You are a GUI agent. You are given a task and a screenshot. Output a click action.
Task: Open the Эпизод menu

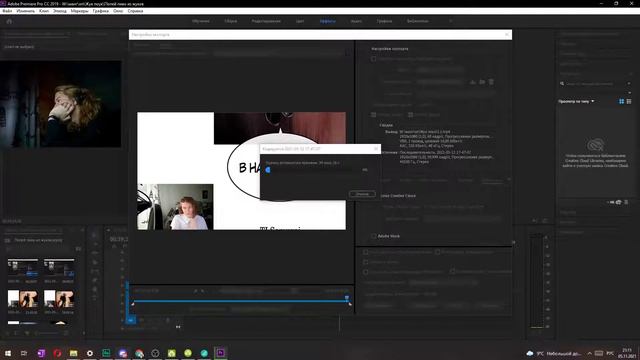[60, 11]
